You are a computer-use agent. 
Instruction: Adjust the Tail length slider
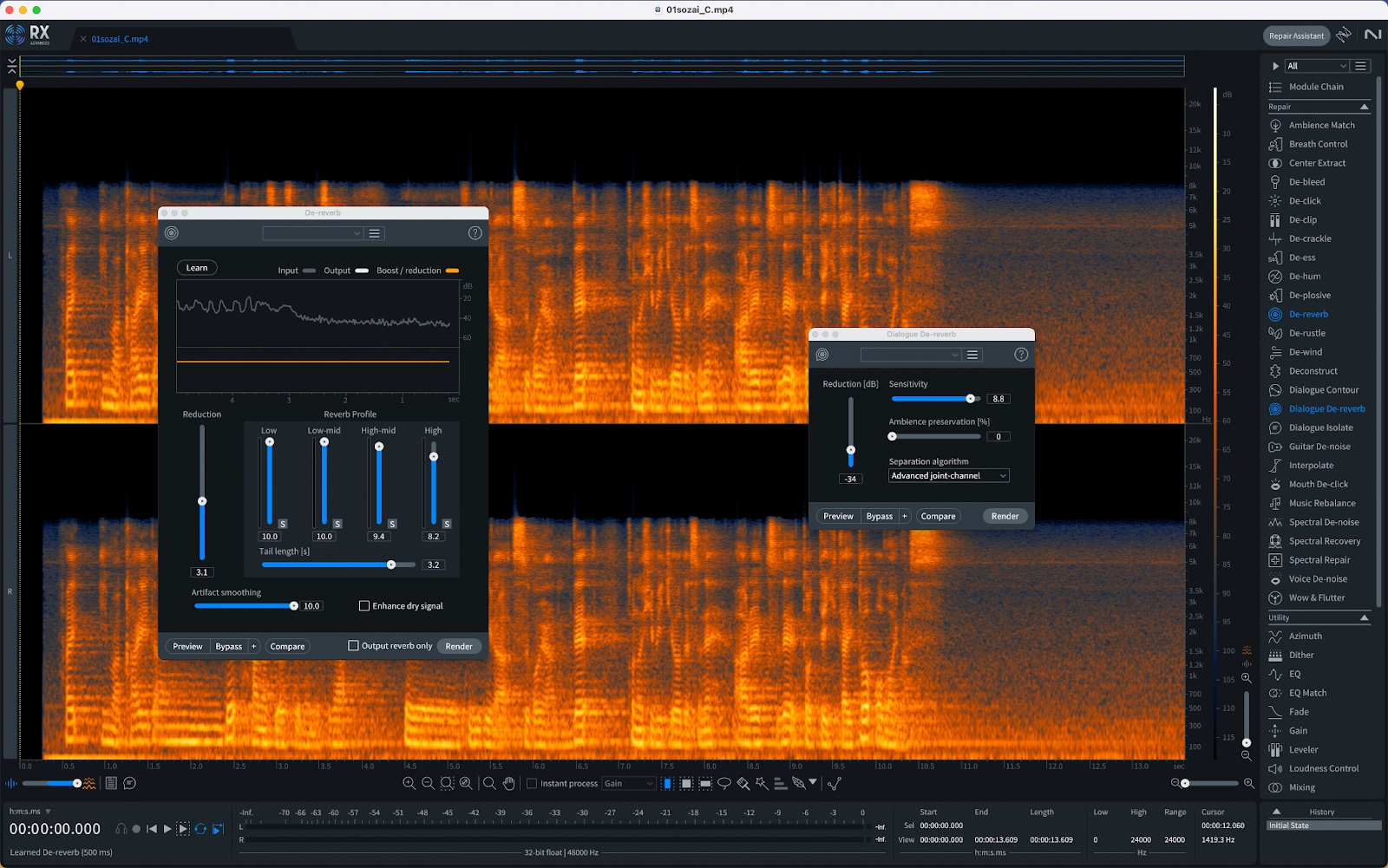coord(391,565)
